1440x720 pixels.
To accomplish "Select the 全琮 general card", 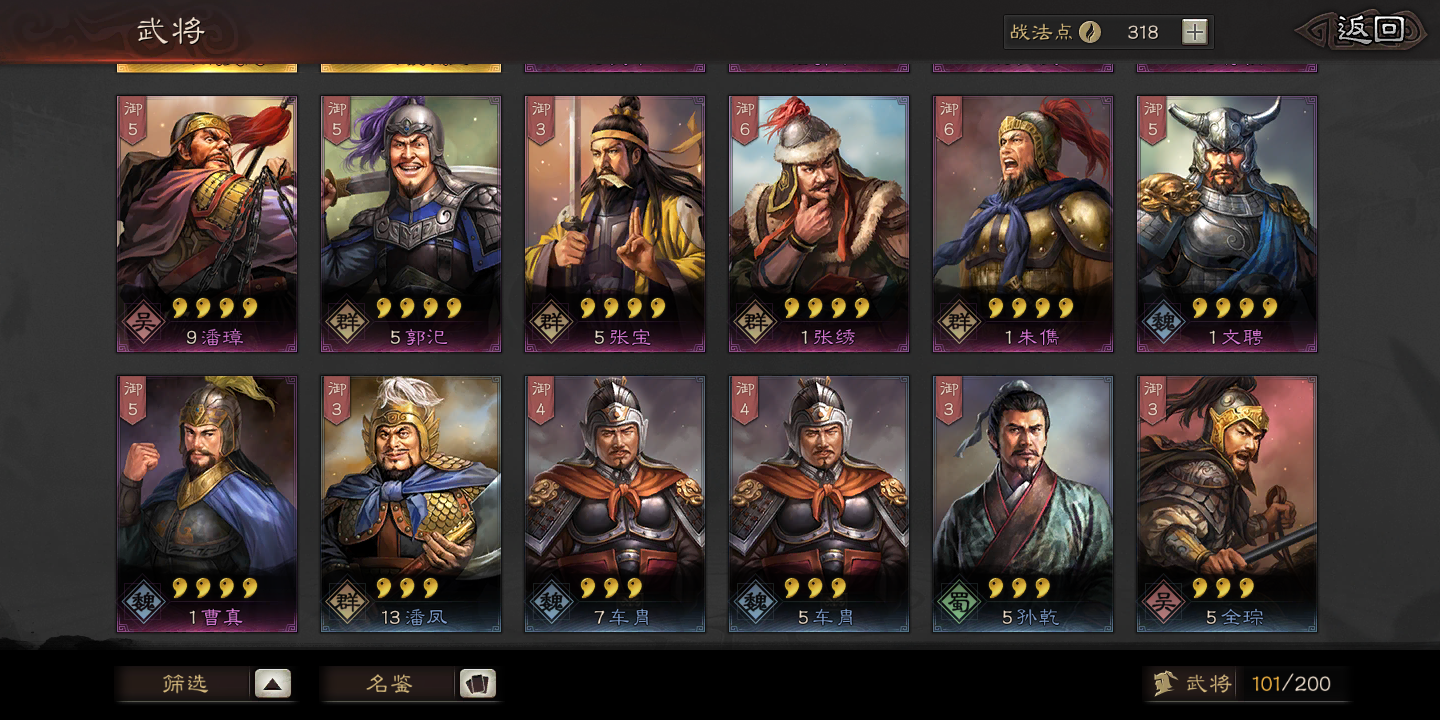I will 1227,504.
